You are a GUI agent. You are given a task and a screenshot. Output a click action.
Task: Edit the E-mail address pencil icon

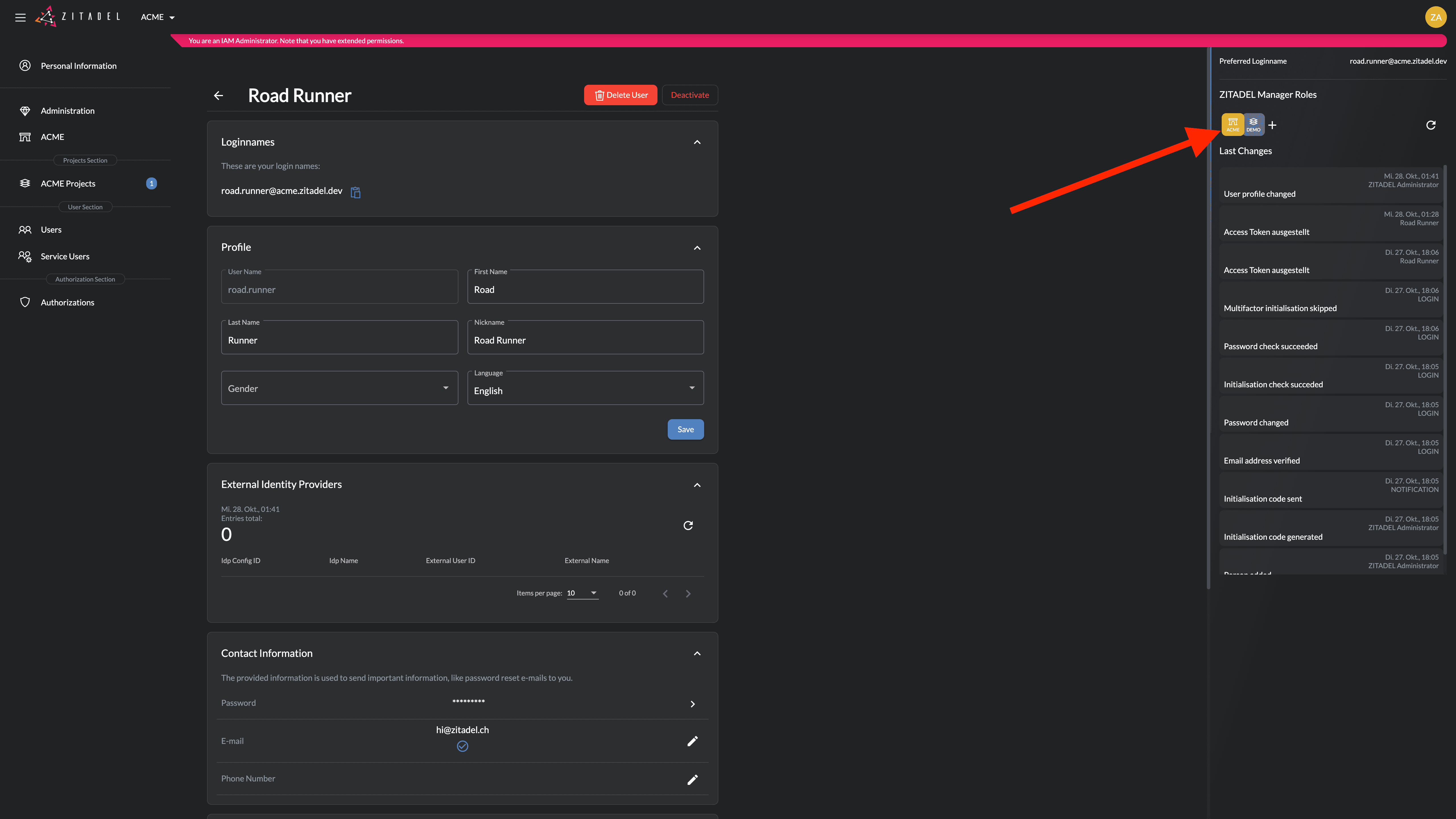click(x=692, y=741)
